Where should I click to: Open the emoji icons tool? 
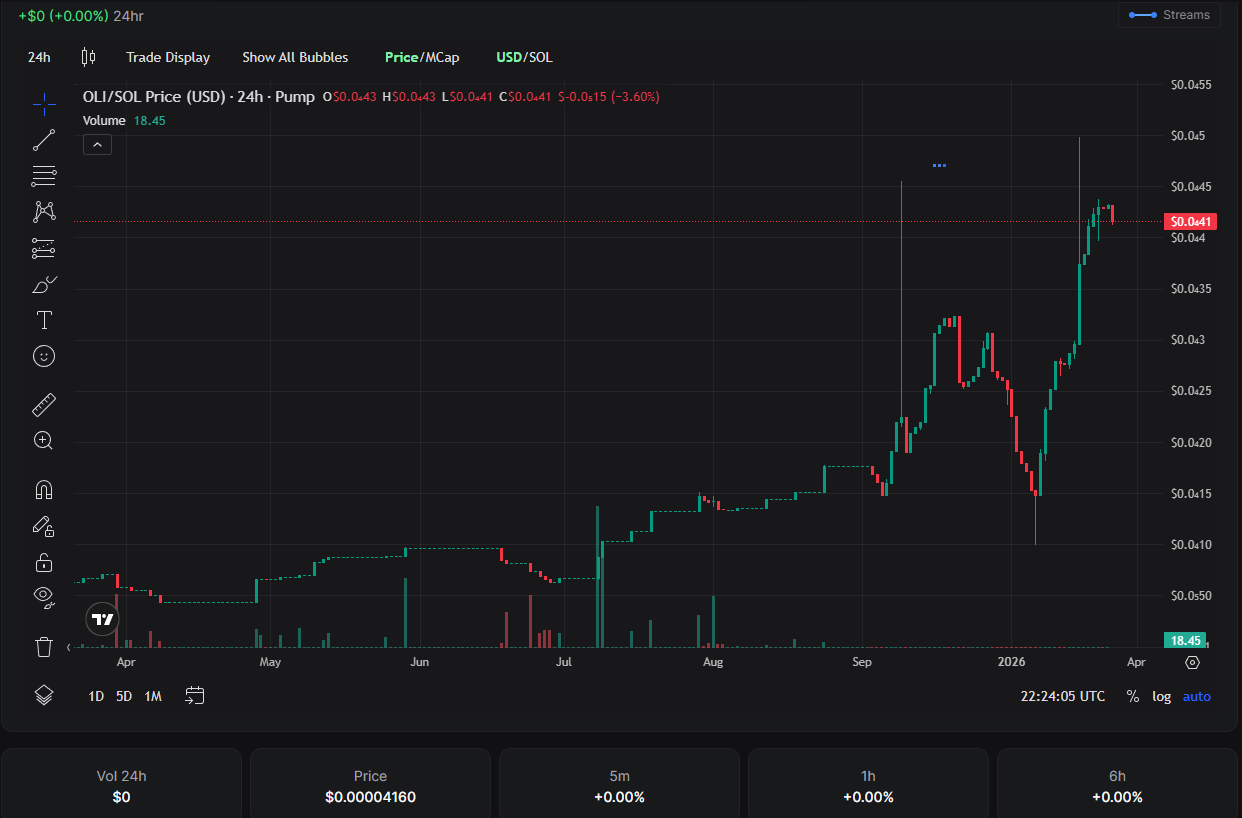tap(44, 356)
